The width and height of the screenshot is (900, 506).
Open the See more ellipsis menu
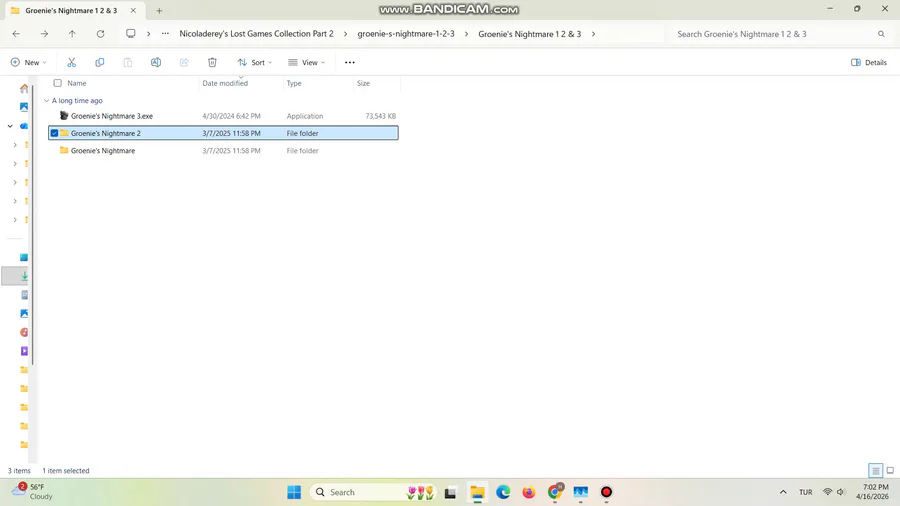350,63
